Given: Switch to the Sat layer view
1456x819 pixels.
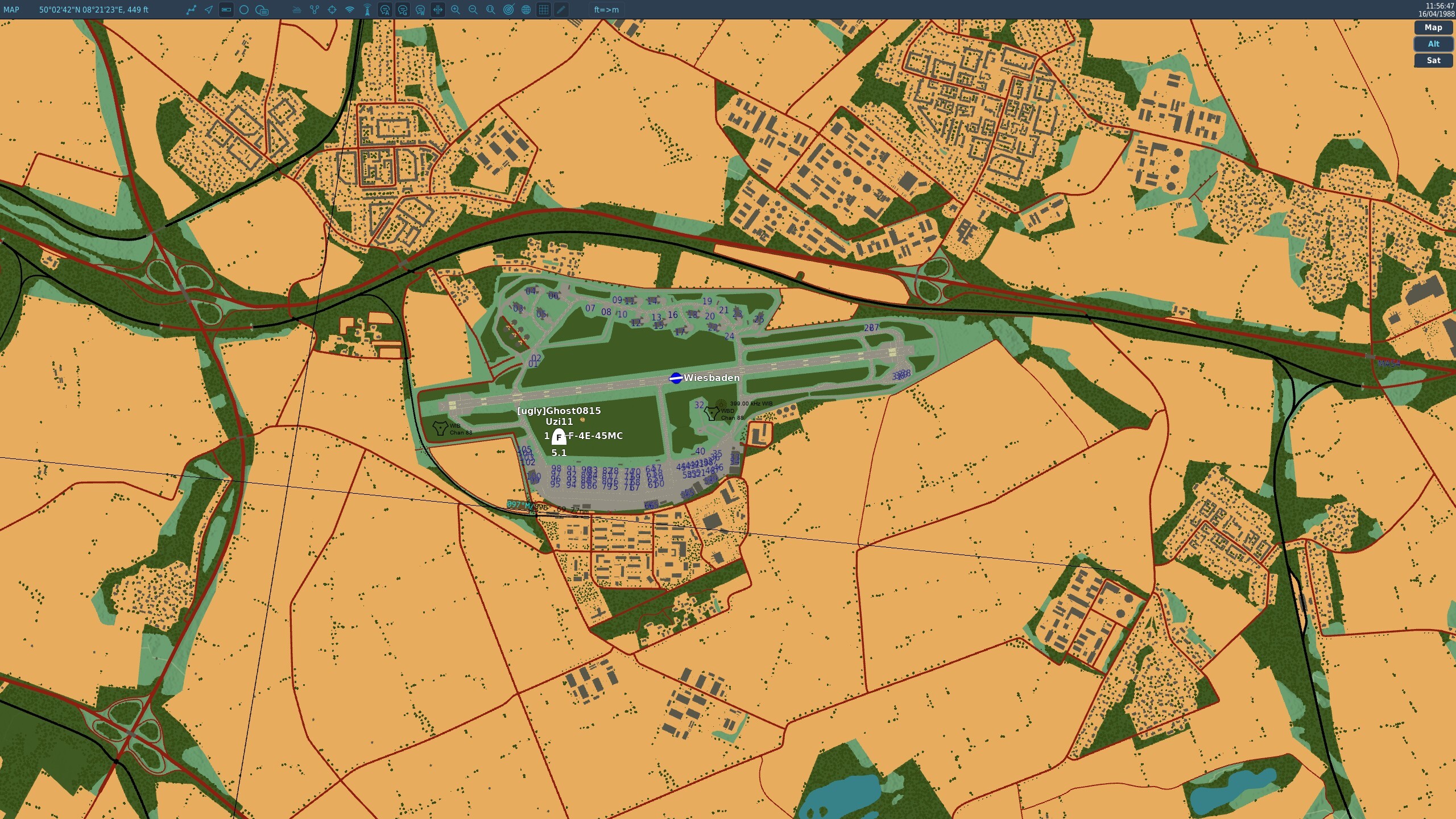Looking at the screenshot, I should [x=1433, y=60].
